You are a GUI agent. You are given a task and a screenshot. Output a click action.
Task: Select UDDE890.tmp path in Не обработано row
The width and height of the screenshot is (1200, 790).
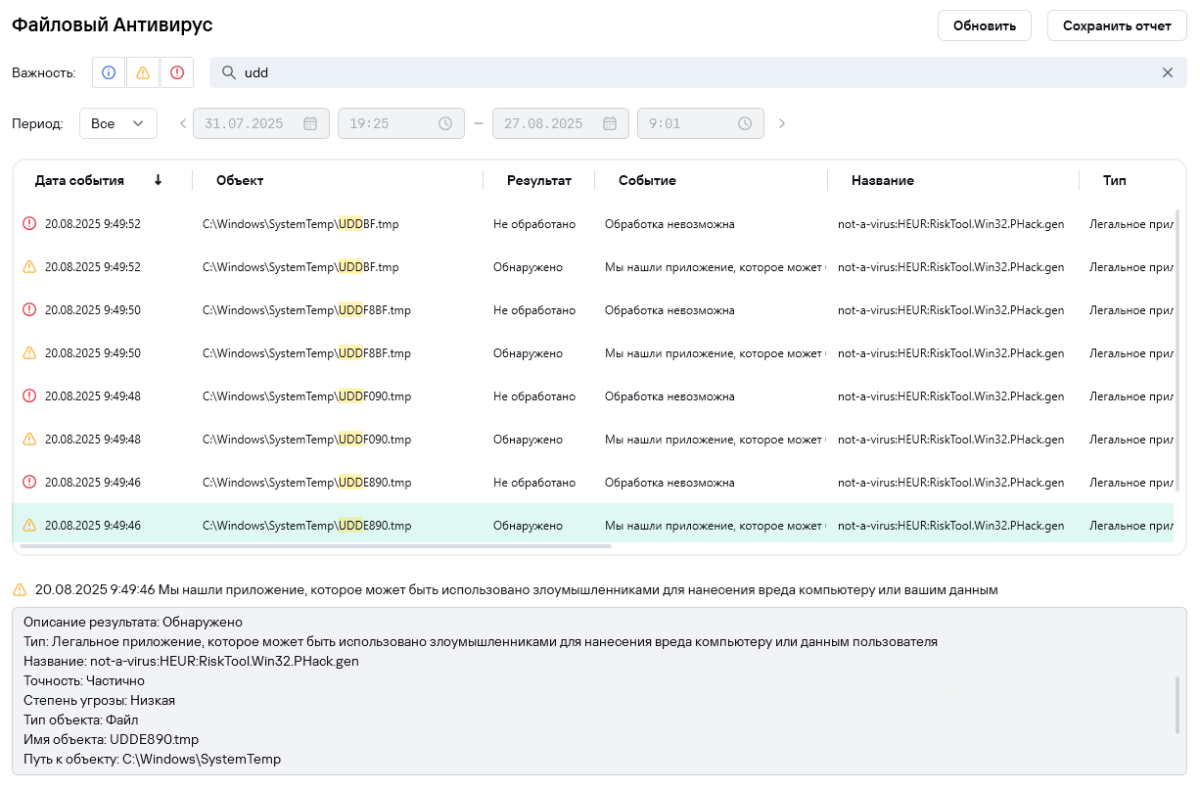click(306, 482)
